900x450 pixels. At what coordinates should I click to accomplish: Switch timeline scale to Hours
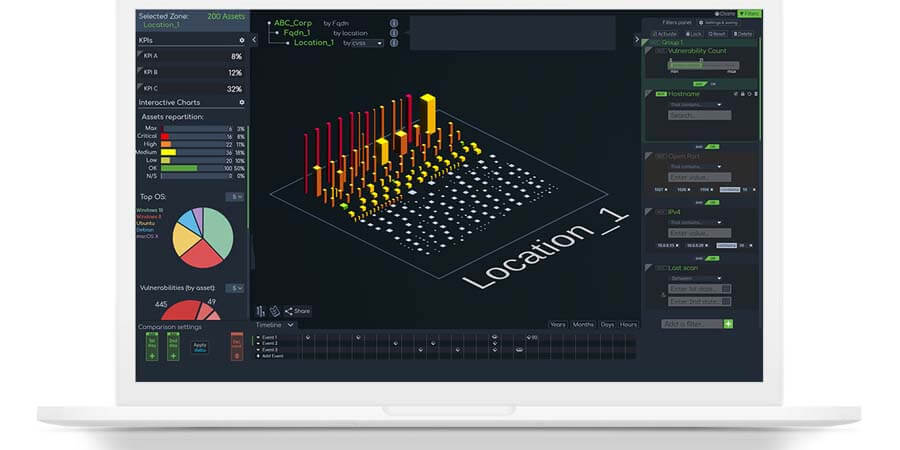(627, 325)
